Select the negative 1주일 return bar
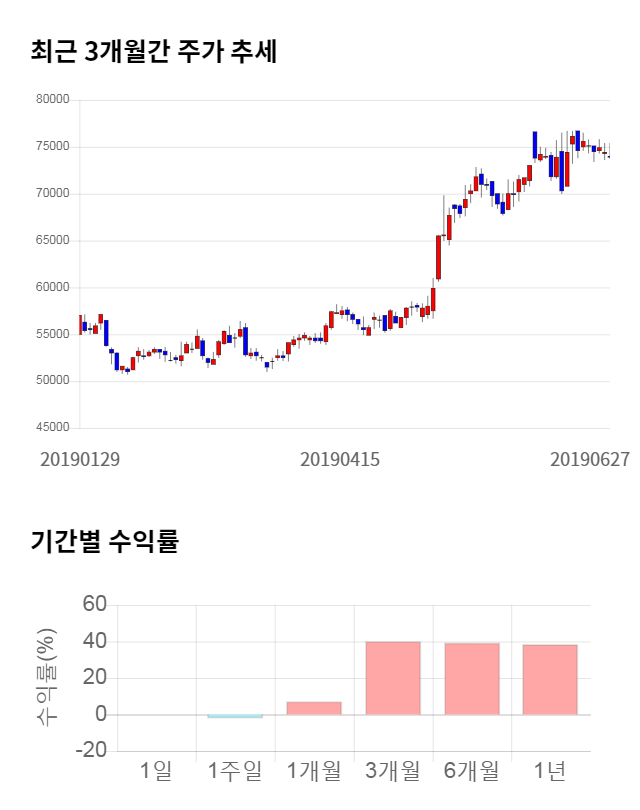 click(x=235, y=716)
